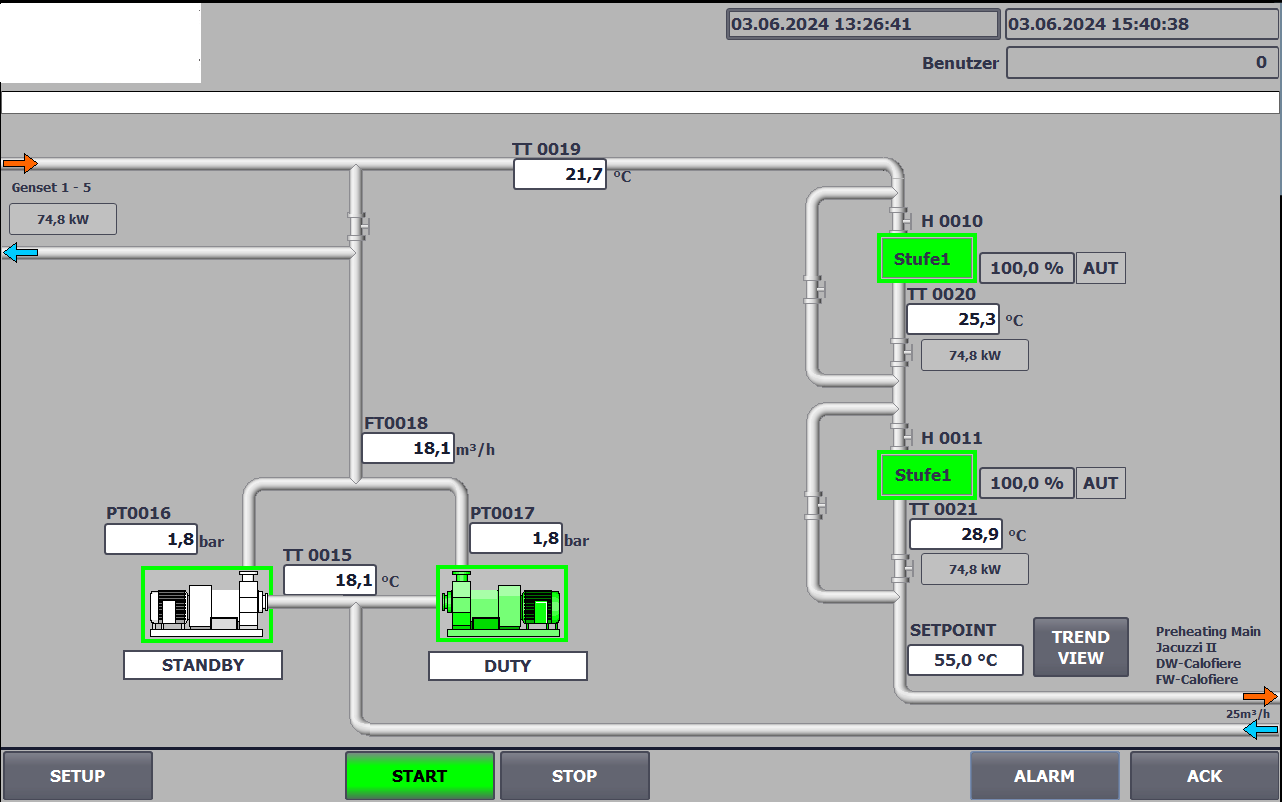The image size is (1282, 802).
Task: Open heater H 0010 Stufe1 indicator
Action: pos(926,259)
